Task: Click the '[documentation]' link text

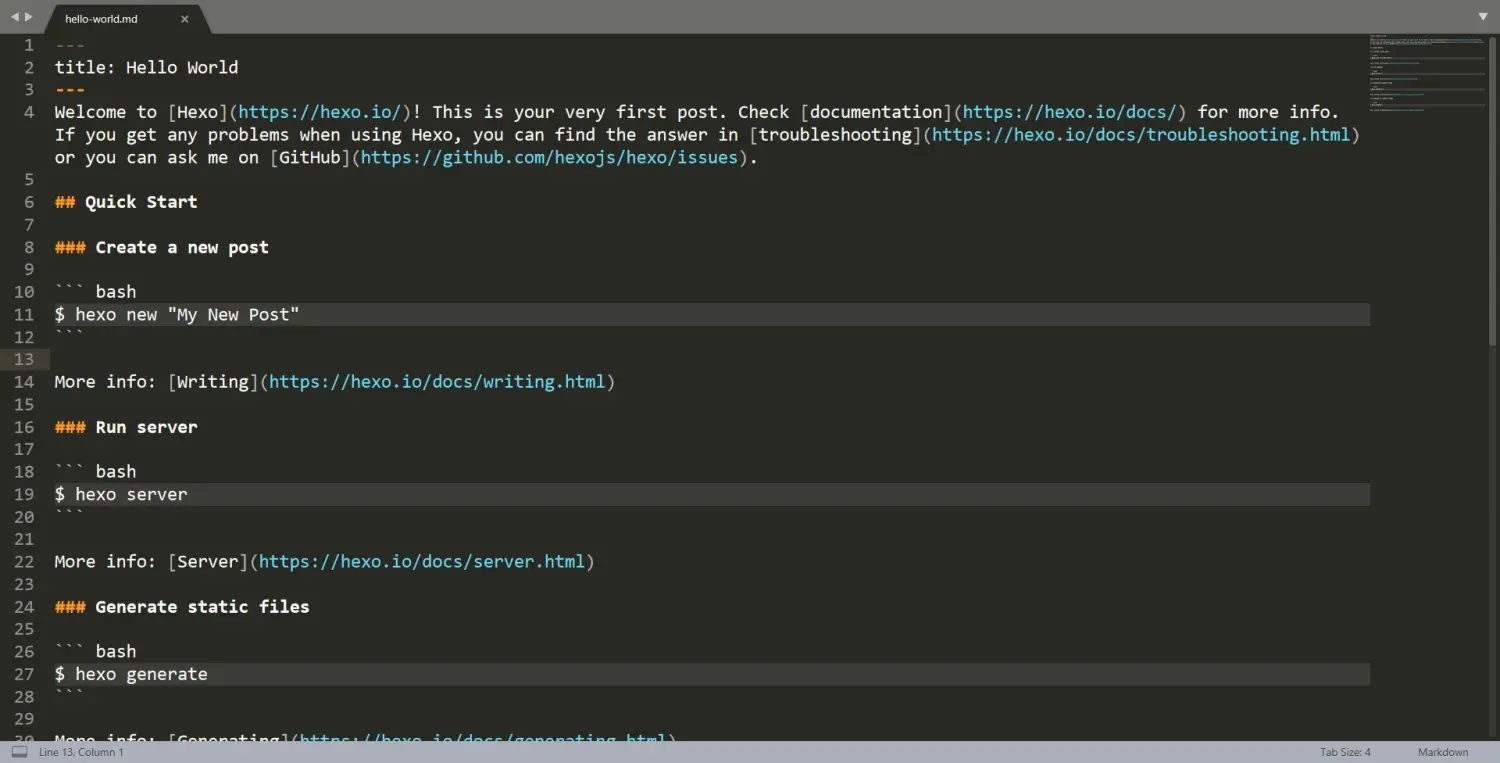Action: coord(876,112)
